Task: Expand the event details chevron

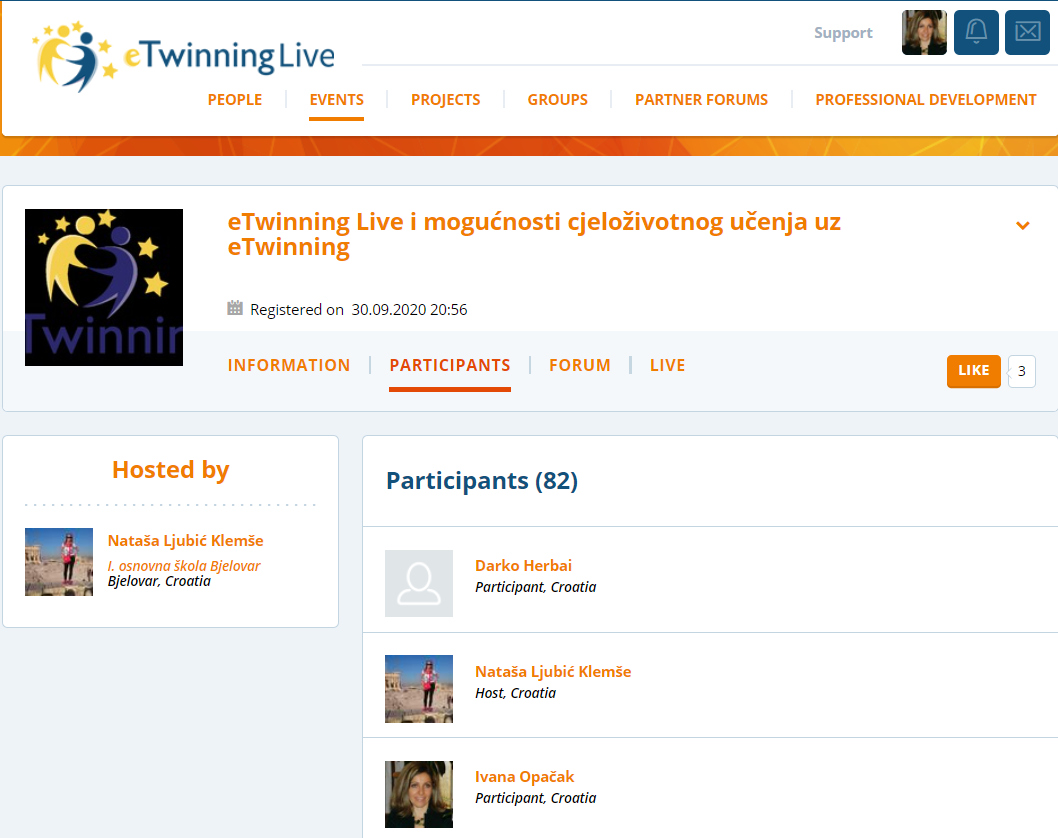Action: [1023, 225]
